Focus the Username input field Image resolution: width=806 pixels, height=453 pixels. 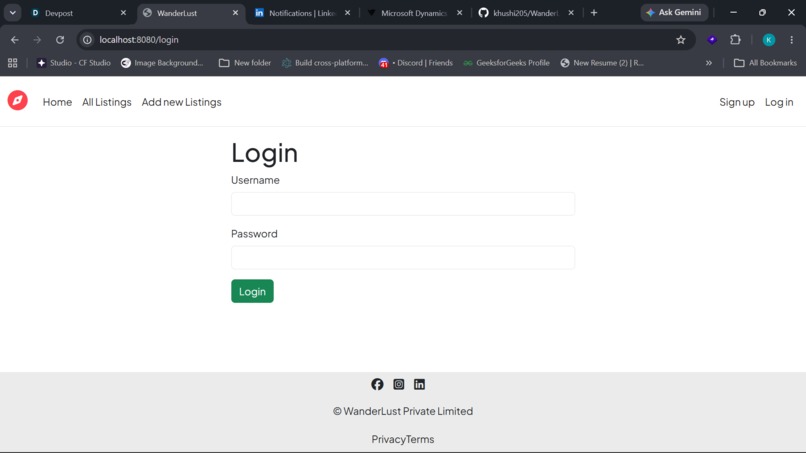click(403, 204)
